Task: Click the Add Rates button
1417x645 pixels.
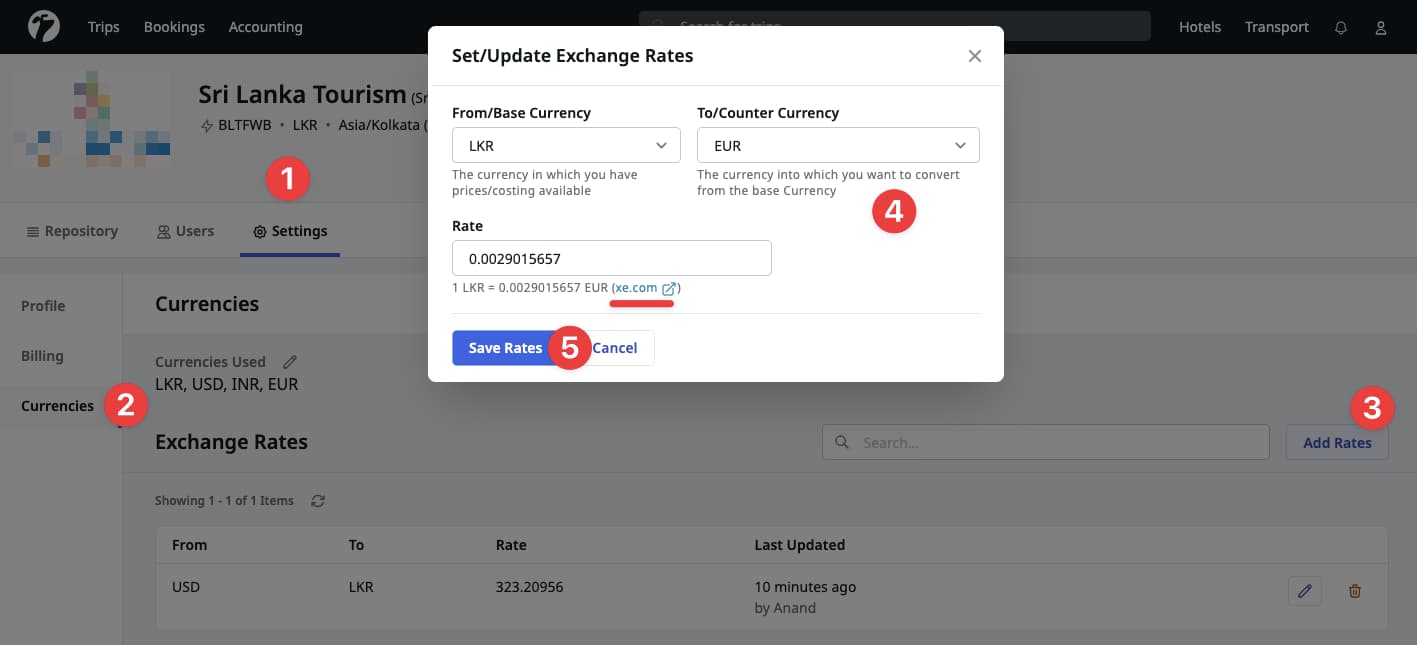Action: (x=1337, y=442)
